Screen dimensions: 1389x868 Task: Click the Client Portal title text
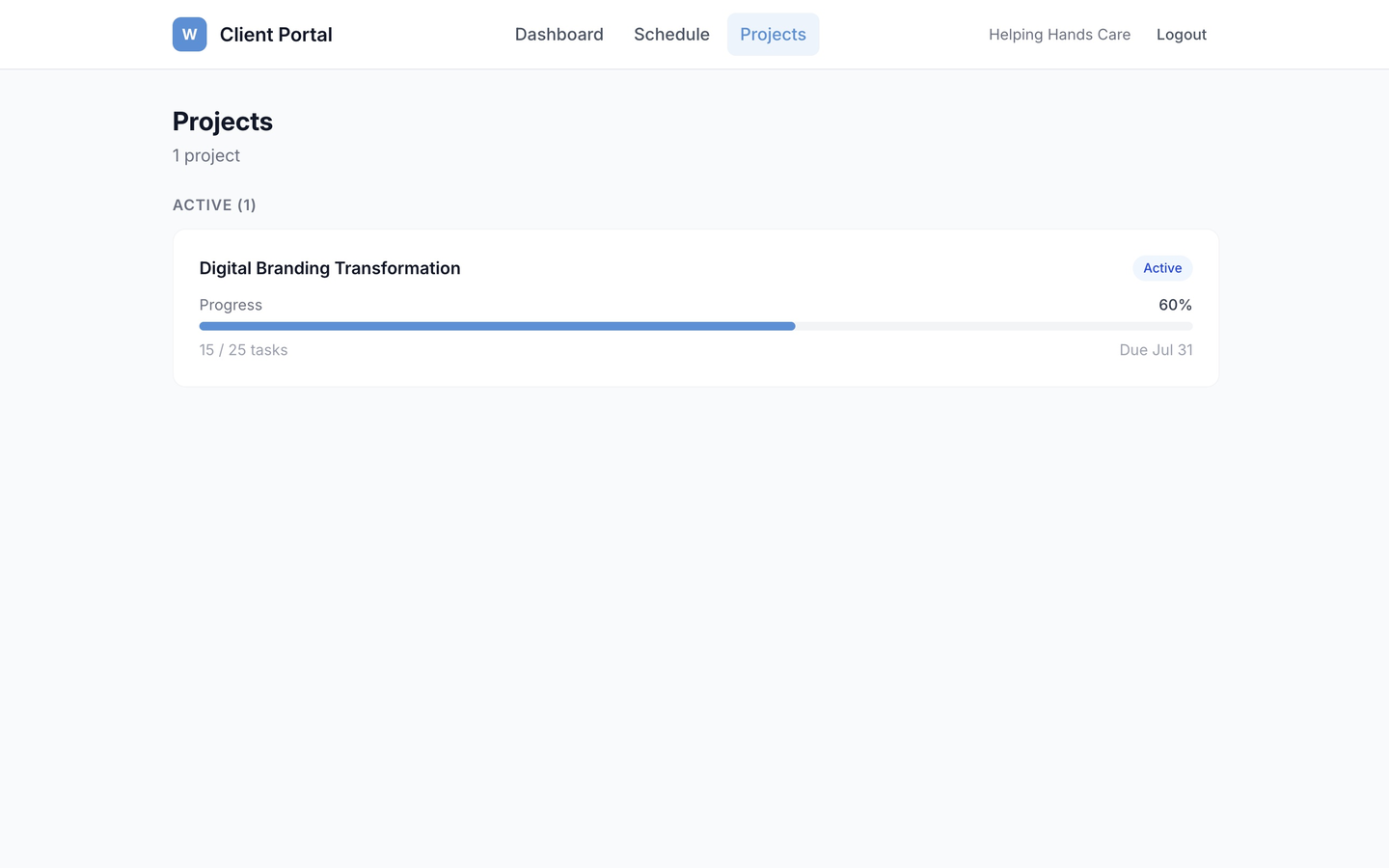point(276,34)
